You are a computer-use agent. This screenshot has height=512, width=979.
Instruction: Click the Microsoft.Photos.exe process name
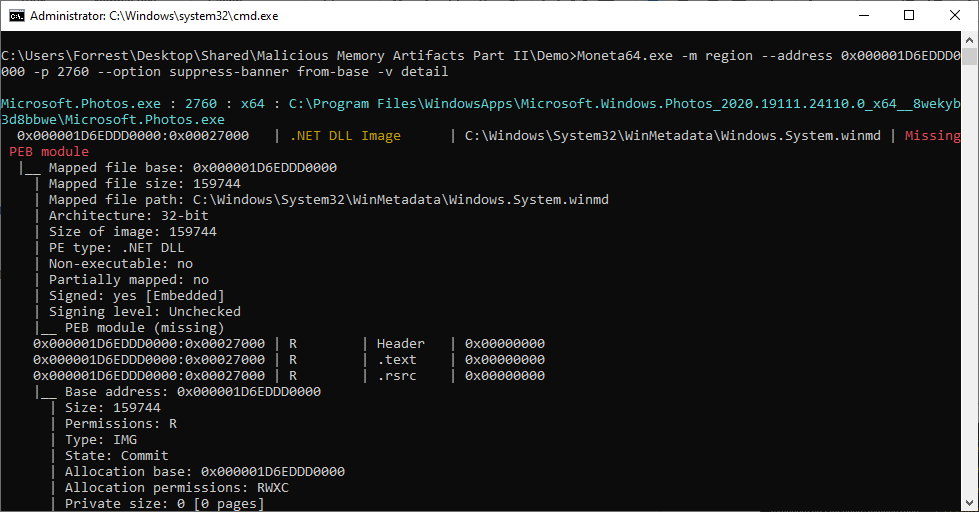point(81,104)
